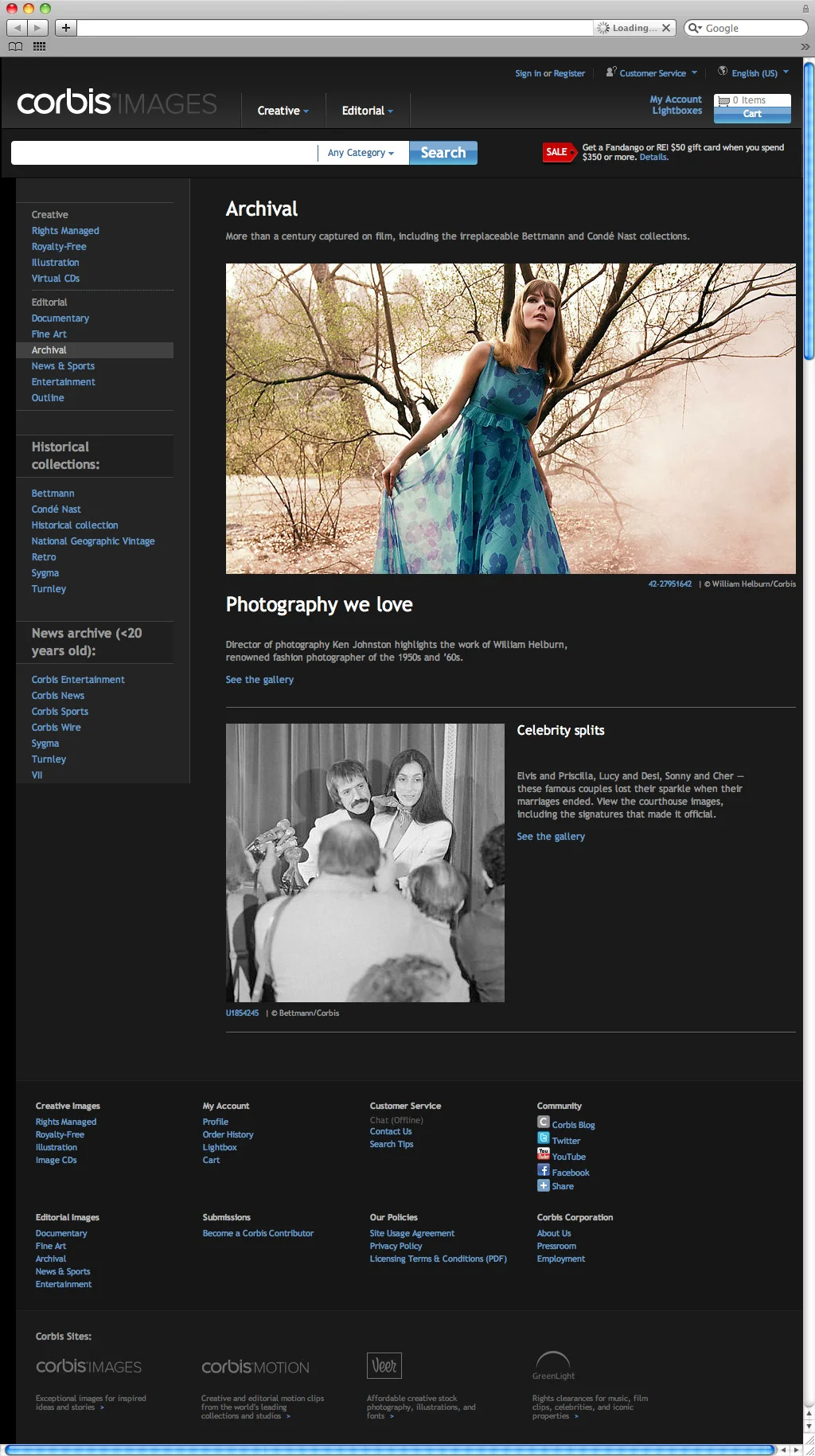The image size is (815, 1456).
Task: Click the Customer Service person icon
Action: (611, 72)
